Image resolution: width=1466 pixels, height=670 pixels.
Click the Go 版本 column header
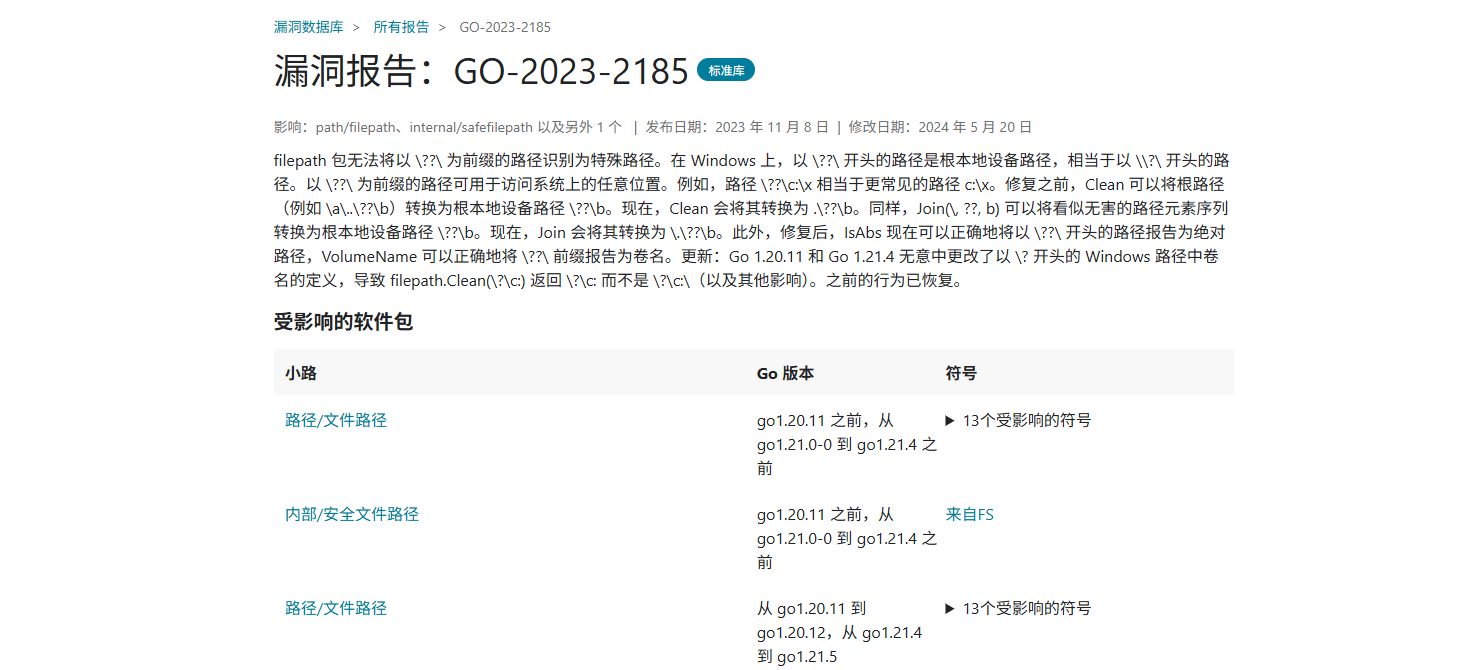(x=785, y=373)
